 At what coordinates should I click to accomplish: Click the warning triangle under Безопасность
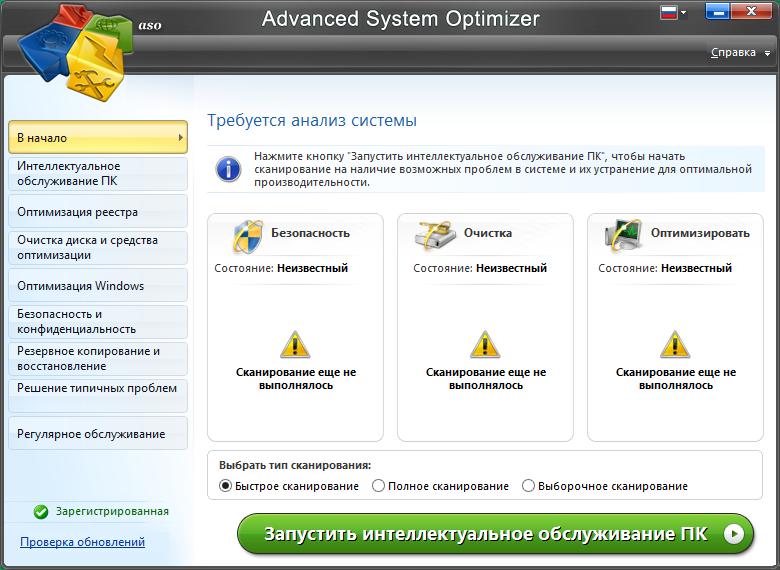click(x=295, y=345)
